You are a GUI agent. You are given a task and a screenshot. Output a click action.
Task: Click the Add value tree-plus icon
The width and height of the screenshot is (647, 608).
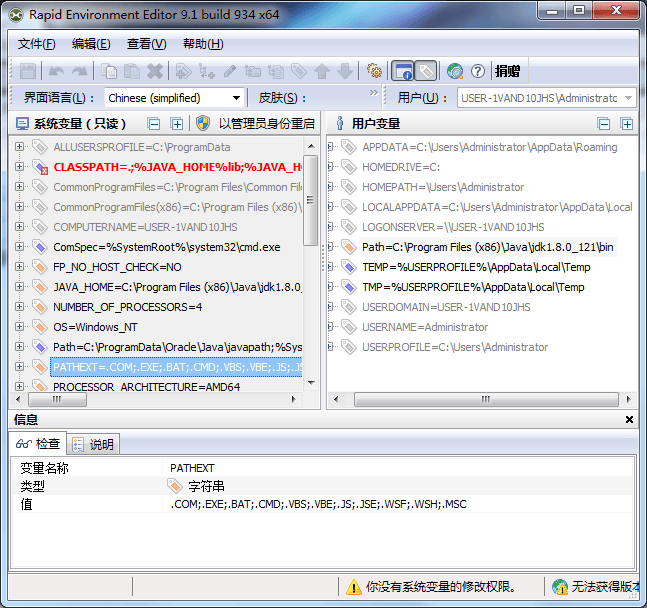(x=206, y=71)
